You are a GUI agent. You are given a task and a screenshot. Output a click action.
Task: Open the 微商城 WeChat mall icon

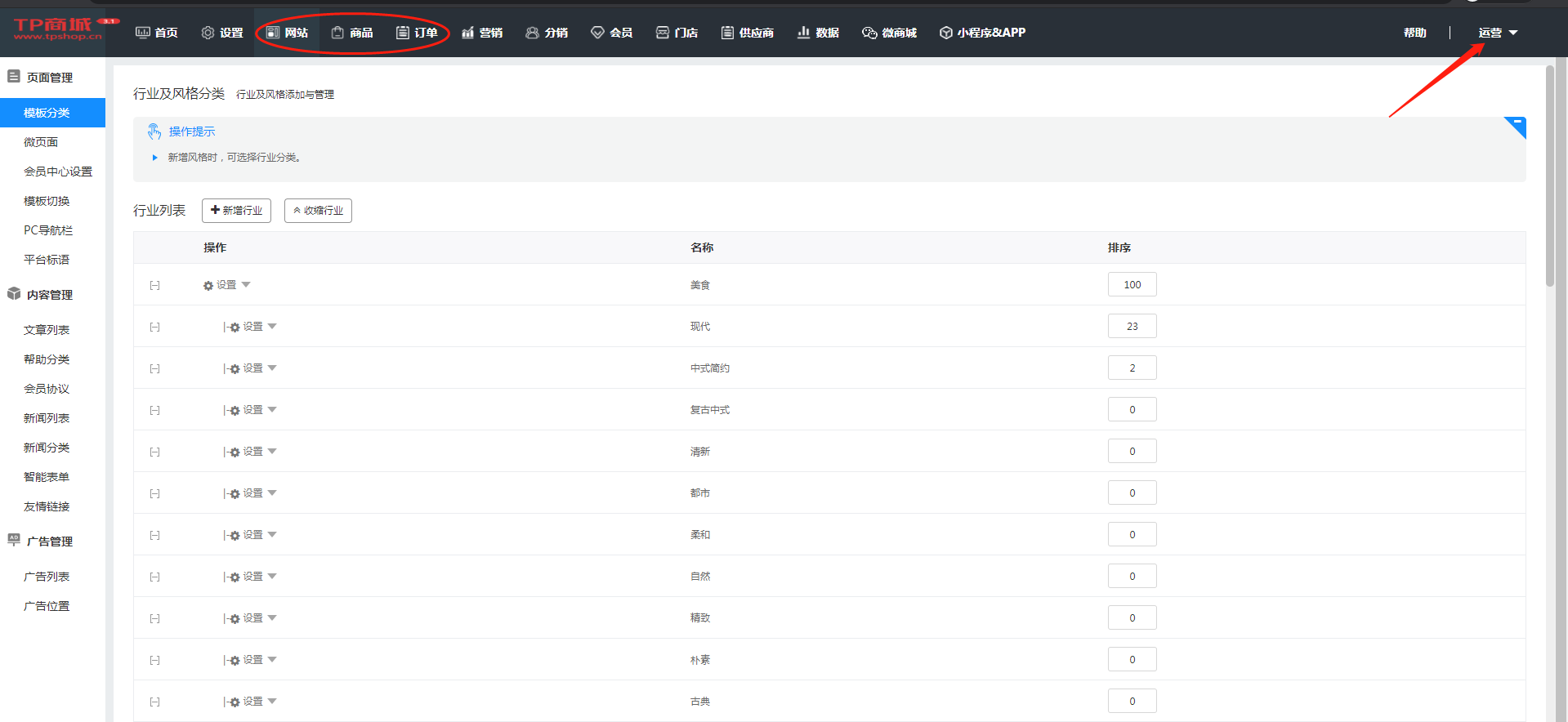pyautogui.click(x=869, y=33)
